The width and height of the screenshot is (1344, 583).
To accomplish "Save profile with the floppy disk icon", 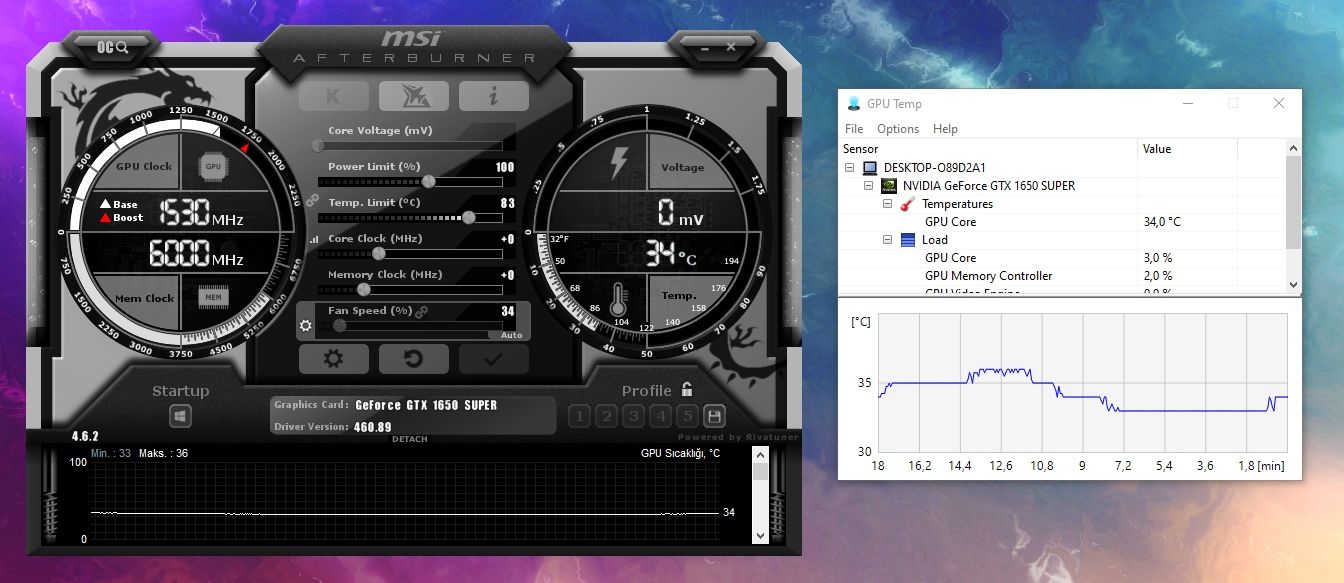I will pos(714,416).
